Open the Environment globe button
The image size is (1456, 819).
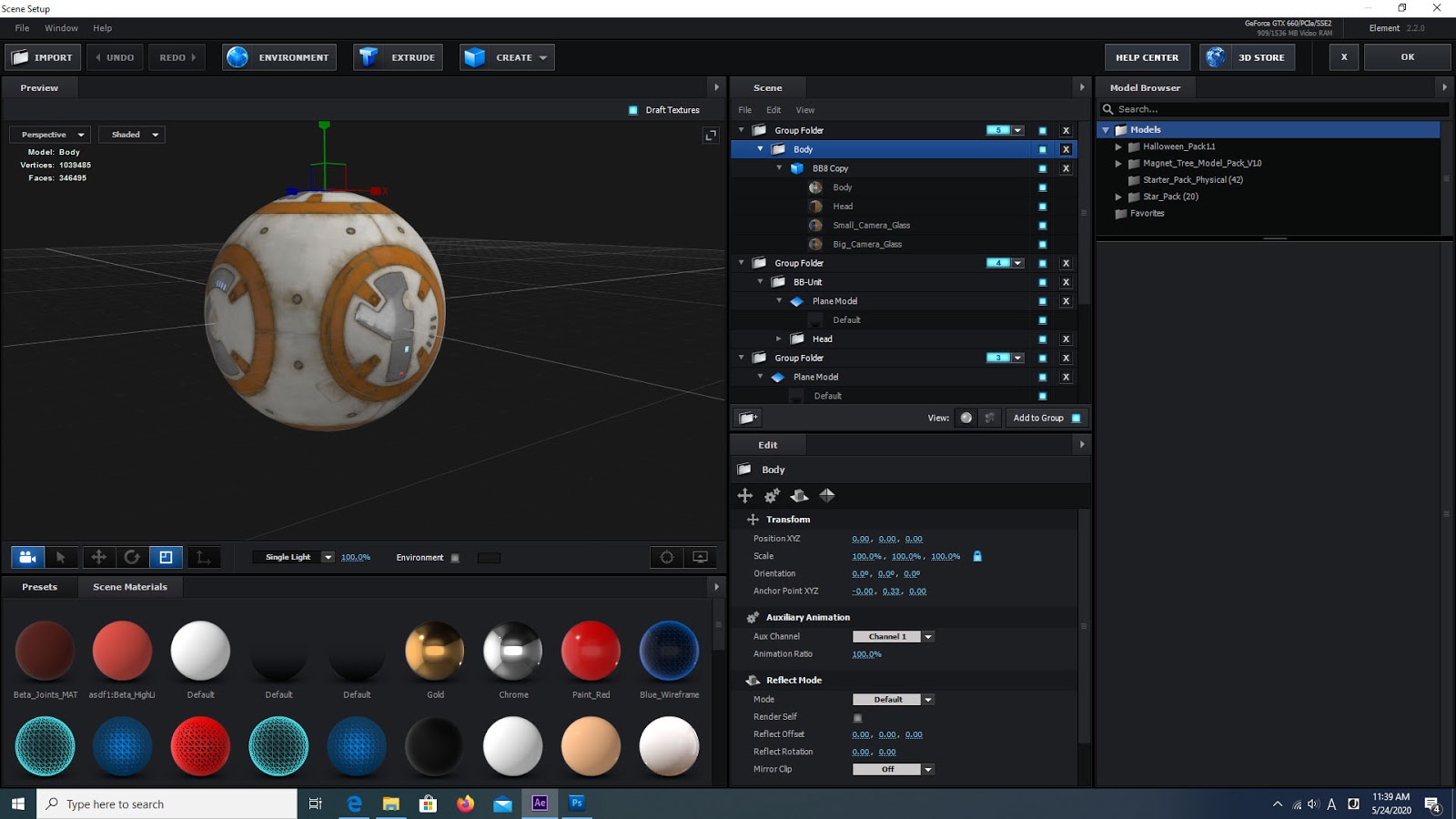[280, 57]
